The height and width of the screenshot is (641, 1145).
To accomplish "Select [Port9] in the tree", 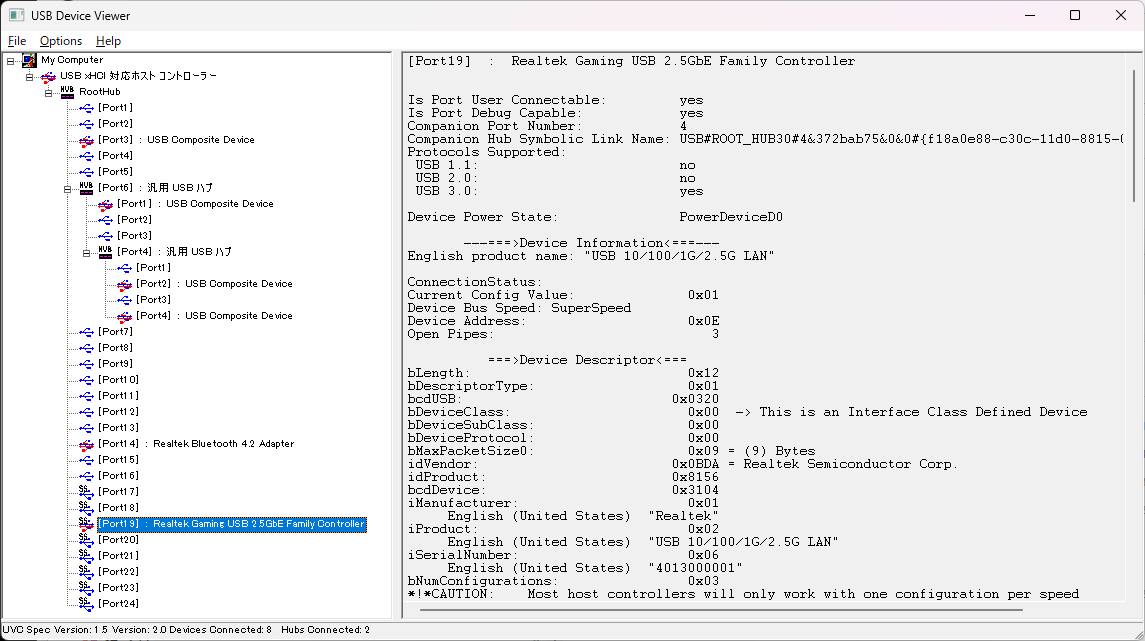I will [x=115, y=364].
